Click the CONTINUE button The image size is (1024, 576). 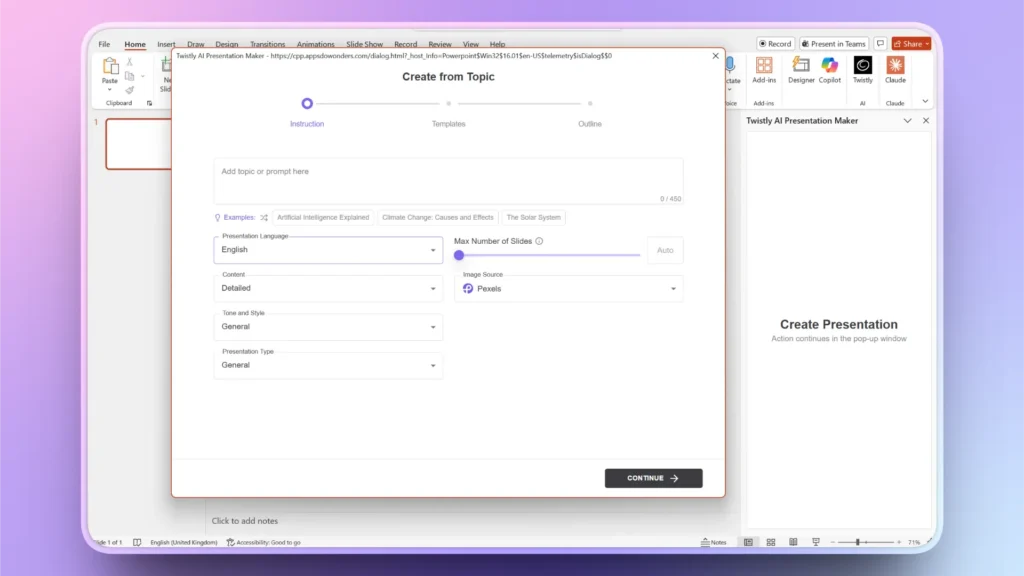(x=653, y=478)
